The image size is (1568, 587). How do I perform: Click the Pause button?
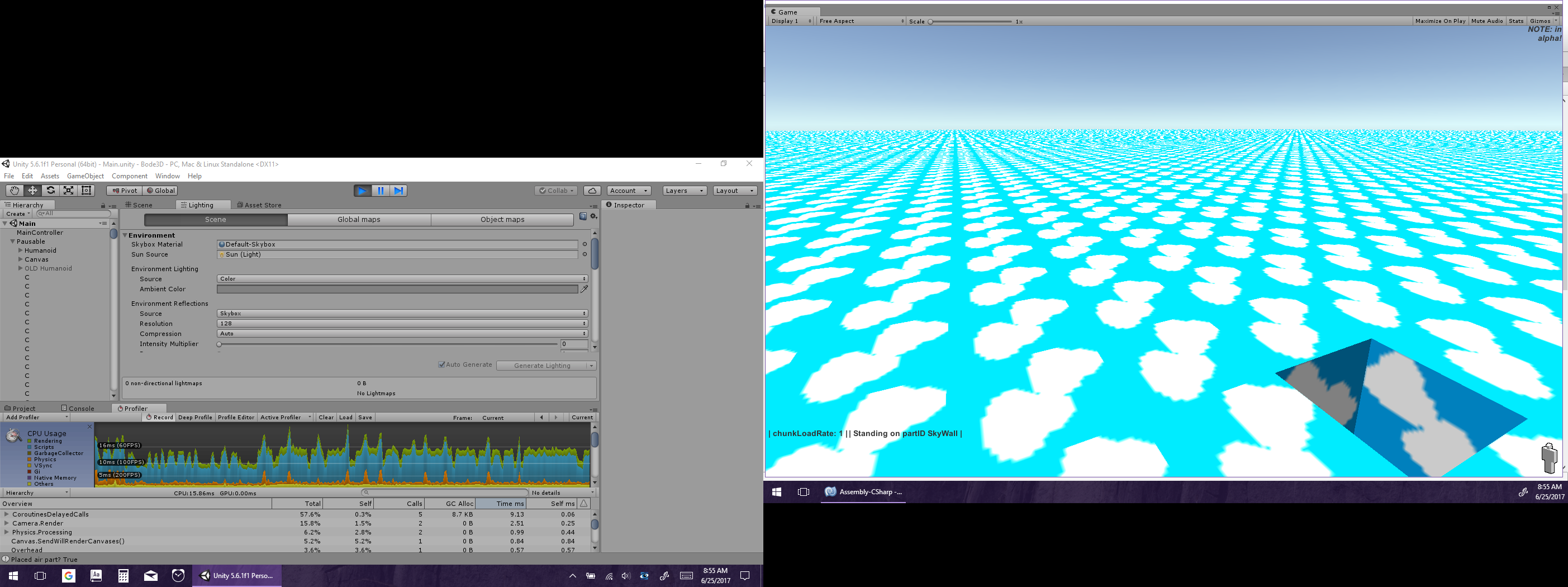381,191
